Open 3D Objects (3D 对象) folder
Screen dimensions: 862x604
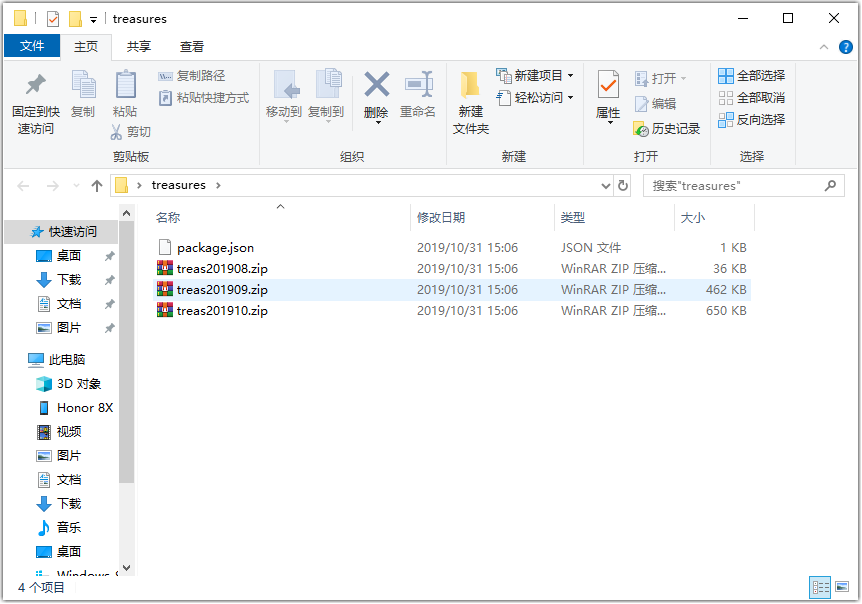(69, 384)
